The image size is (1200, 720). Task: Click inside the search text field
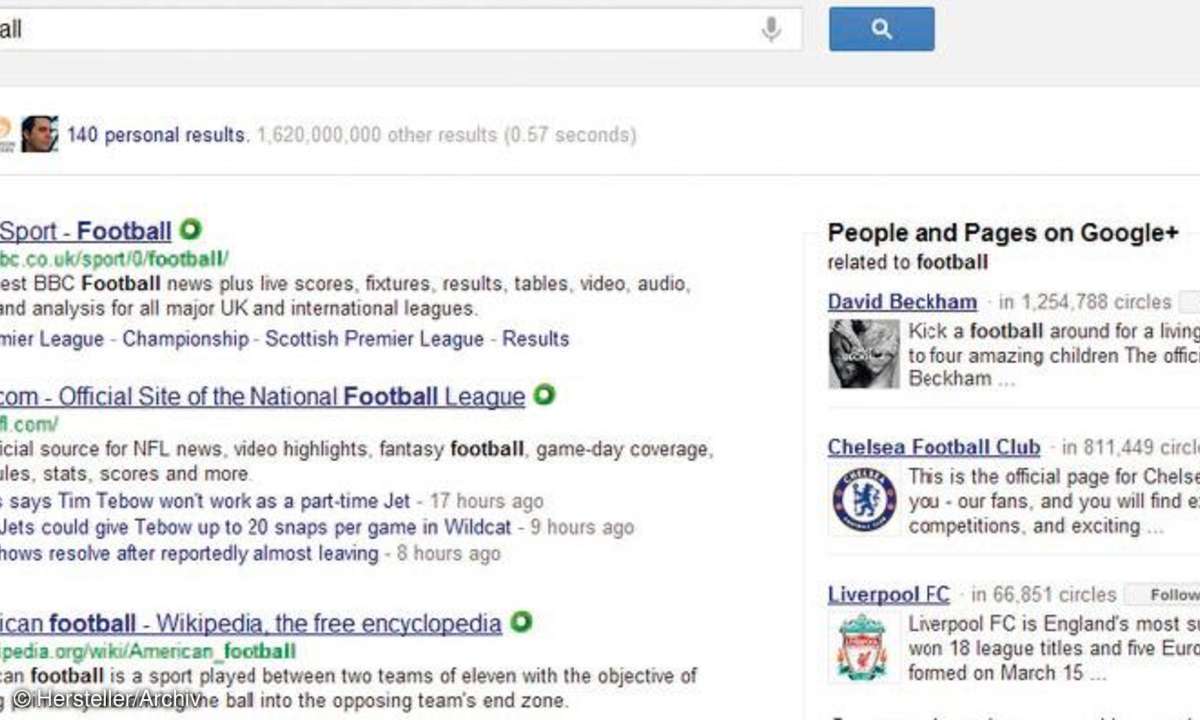tap(380, 30)
